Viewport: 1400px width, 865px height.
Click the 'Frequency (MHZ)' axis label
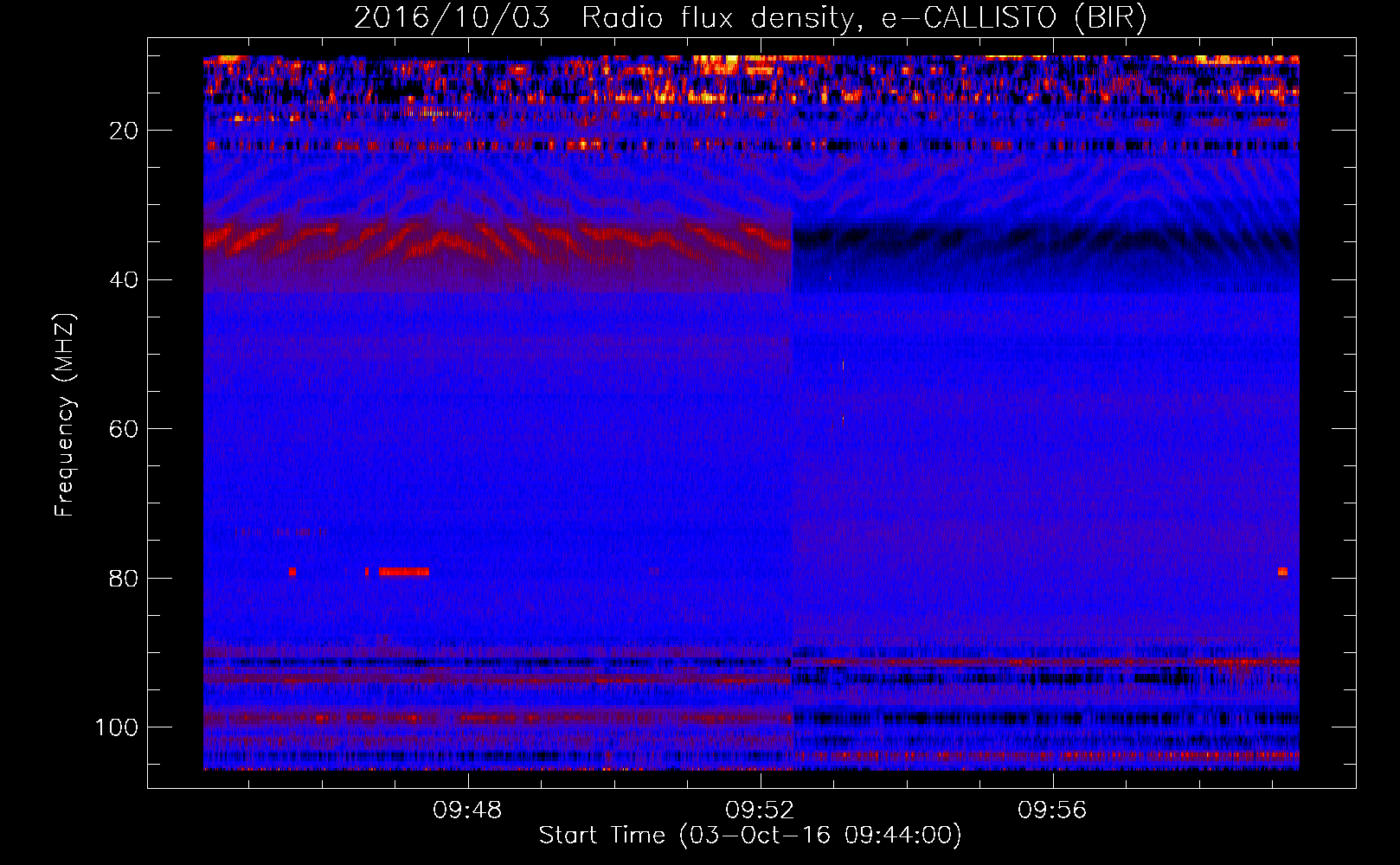65,414
